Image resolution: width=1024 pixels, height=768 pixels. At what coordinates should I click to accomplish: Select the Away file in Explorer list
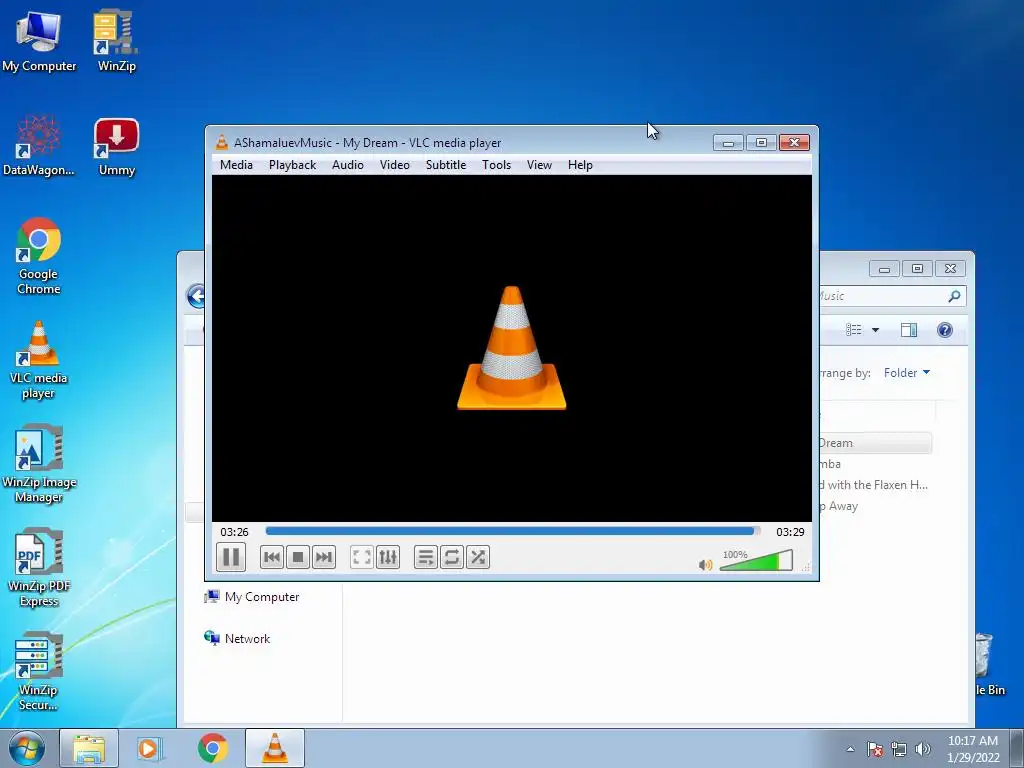point(839,506)
